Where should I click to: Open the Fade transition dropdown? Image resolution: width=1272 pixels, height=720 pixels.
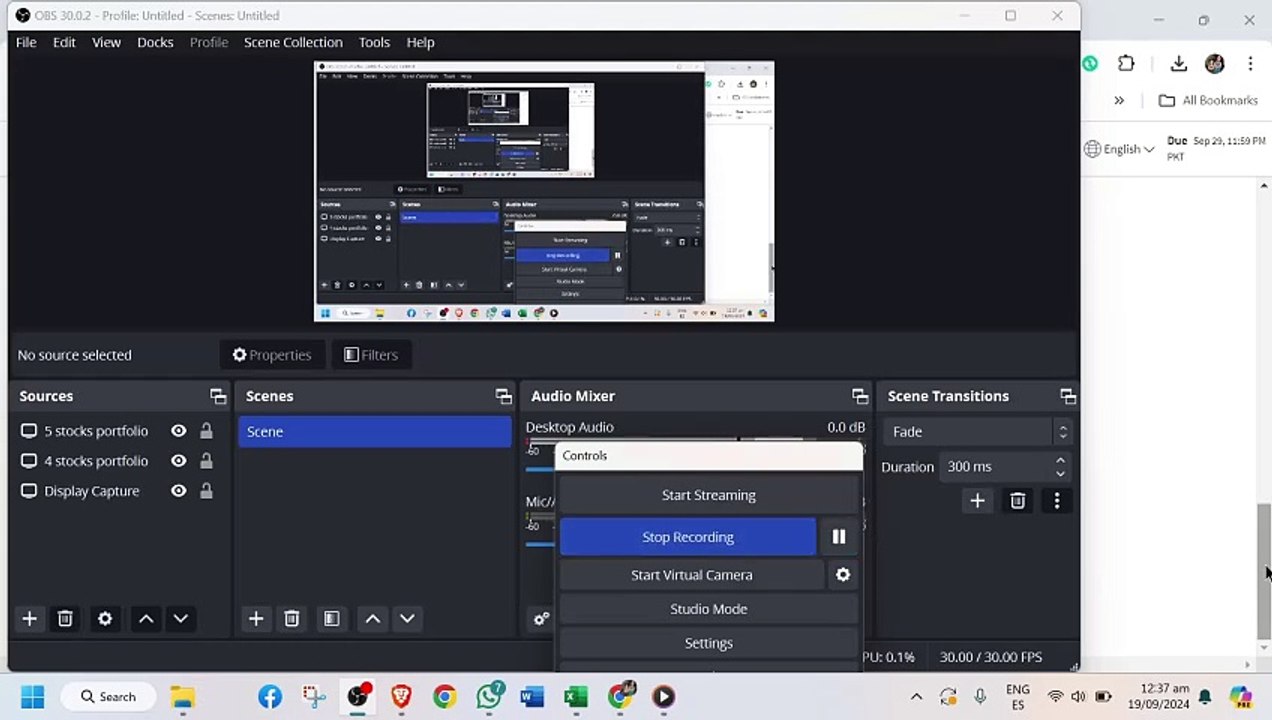[x=977, y=432]
